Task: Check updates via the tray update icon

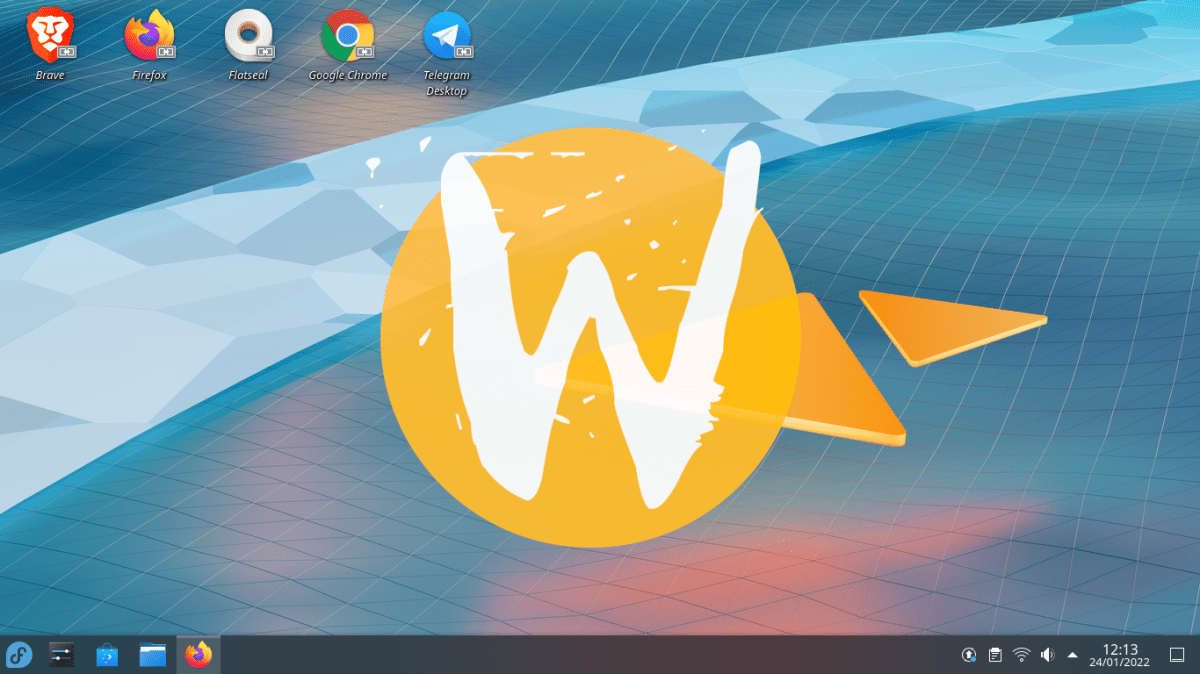Action: point(968,655)
